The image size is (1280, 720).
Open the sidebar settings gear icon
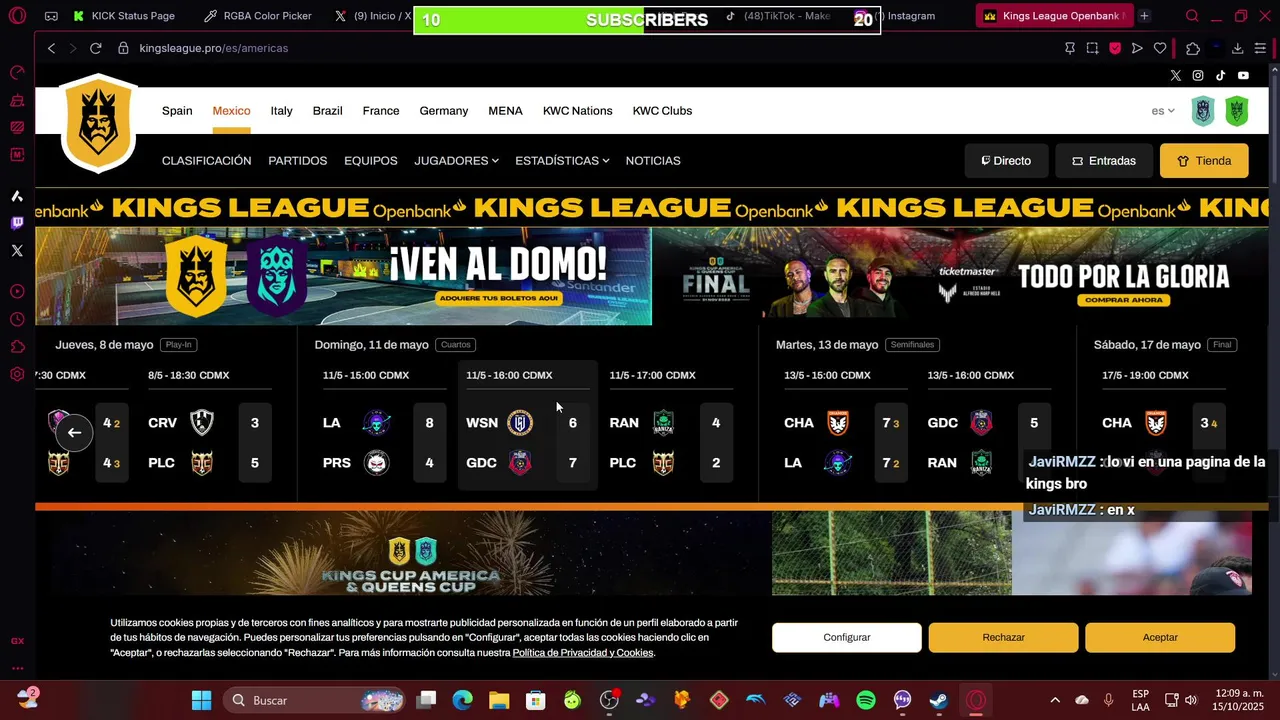tap(17, 375)
